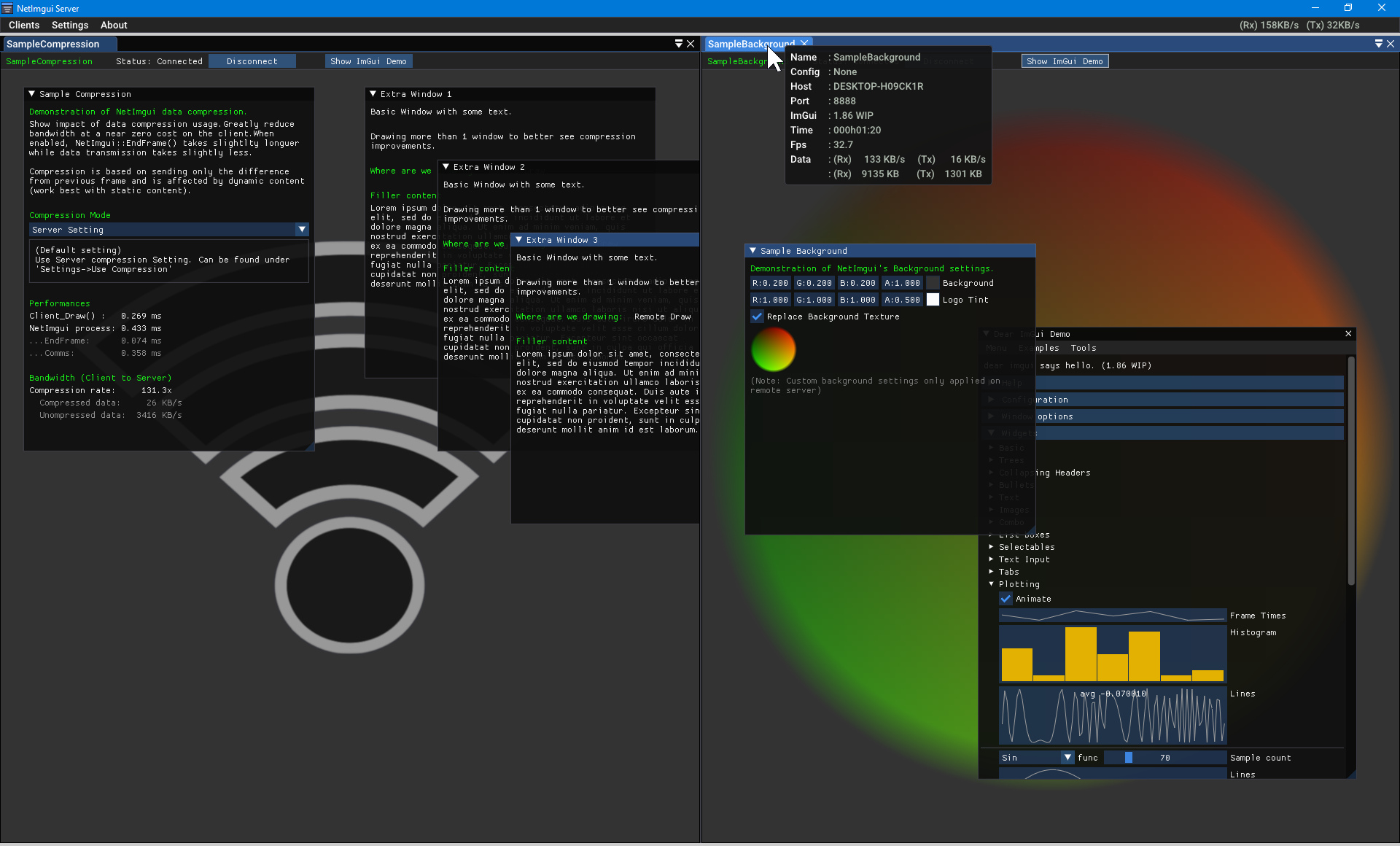1400x846 pixels.
Task: Open the Settings menu
Action: (x=70, y=25)
